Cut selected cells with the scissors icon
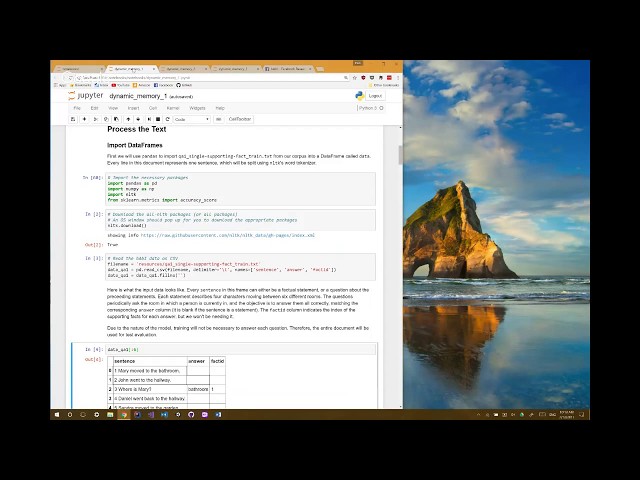640x480 pixels. (96, 119)
